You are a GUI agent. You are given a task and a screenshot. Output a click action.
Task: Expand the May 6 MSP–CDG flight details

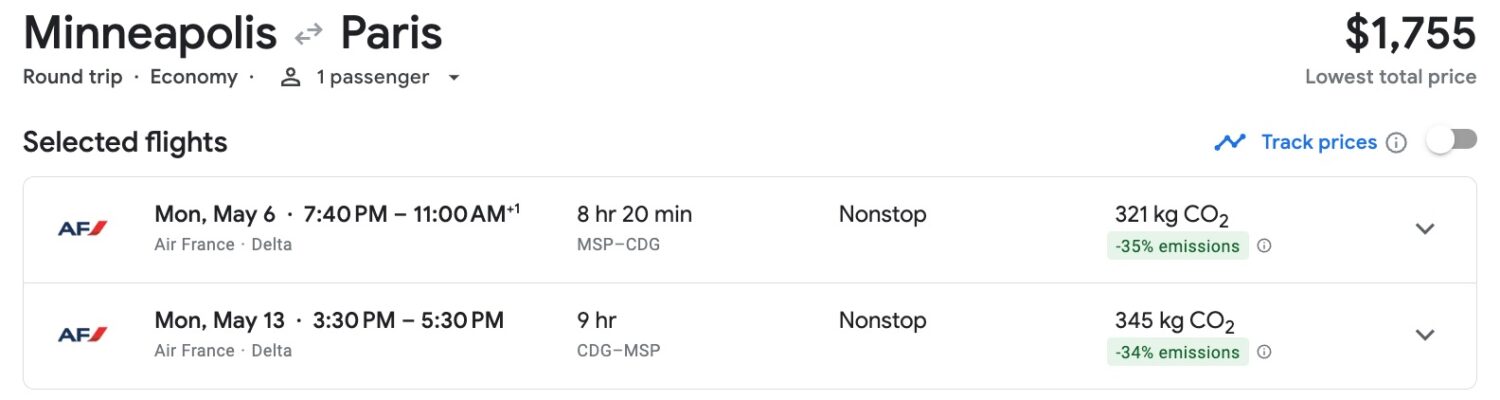point(1425,229)
